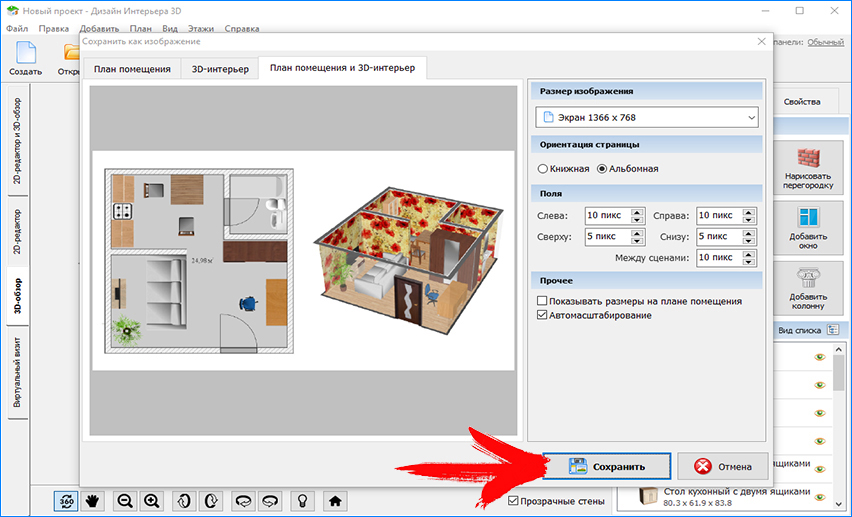Toggle the light bulb lighting icon
Image resolution: width=852 pixels, height=517 pixels.
coord(303,501)
